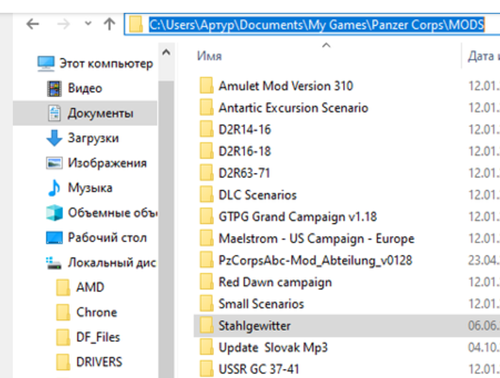500x378 pixels.
Task: Click the AMD folder icon
Action: click(63, 287)
